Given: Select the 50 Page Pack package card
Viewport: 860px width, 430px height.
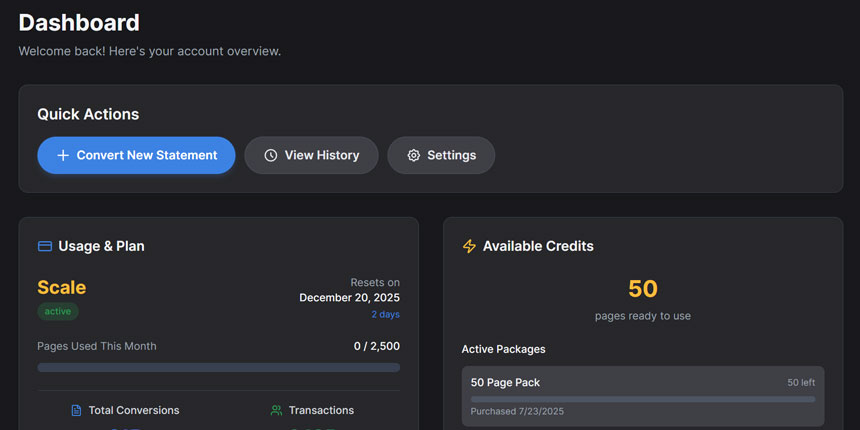Looking at the screenshot, I should pos(643,396).
